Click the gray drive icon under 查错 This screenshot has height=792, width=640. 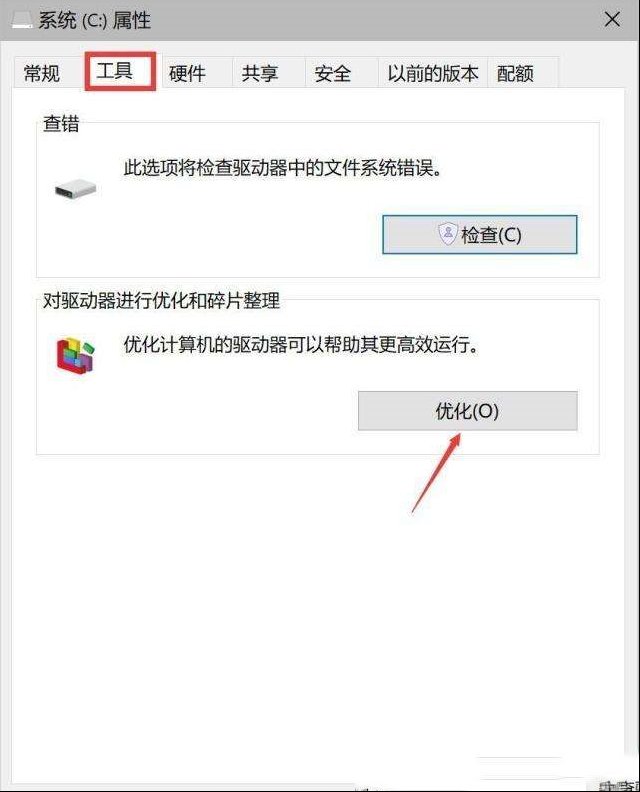tap(76, 189)
